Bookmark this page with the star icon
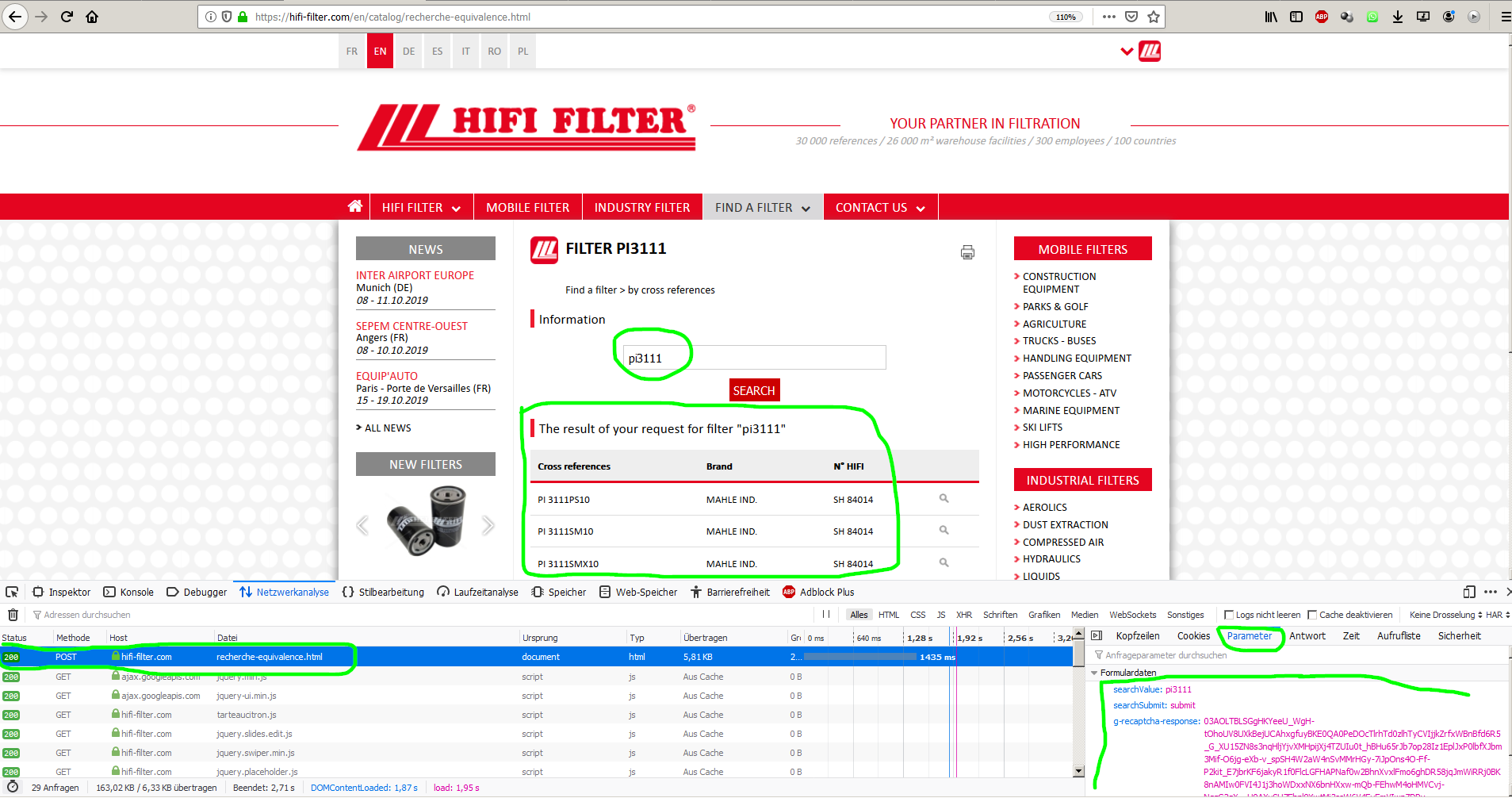Image resolution: width=1512 pixels, height=798 pixels. pos(1154,17)
